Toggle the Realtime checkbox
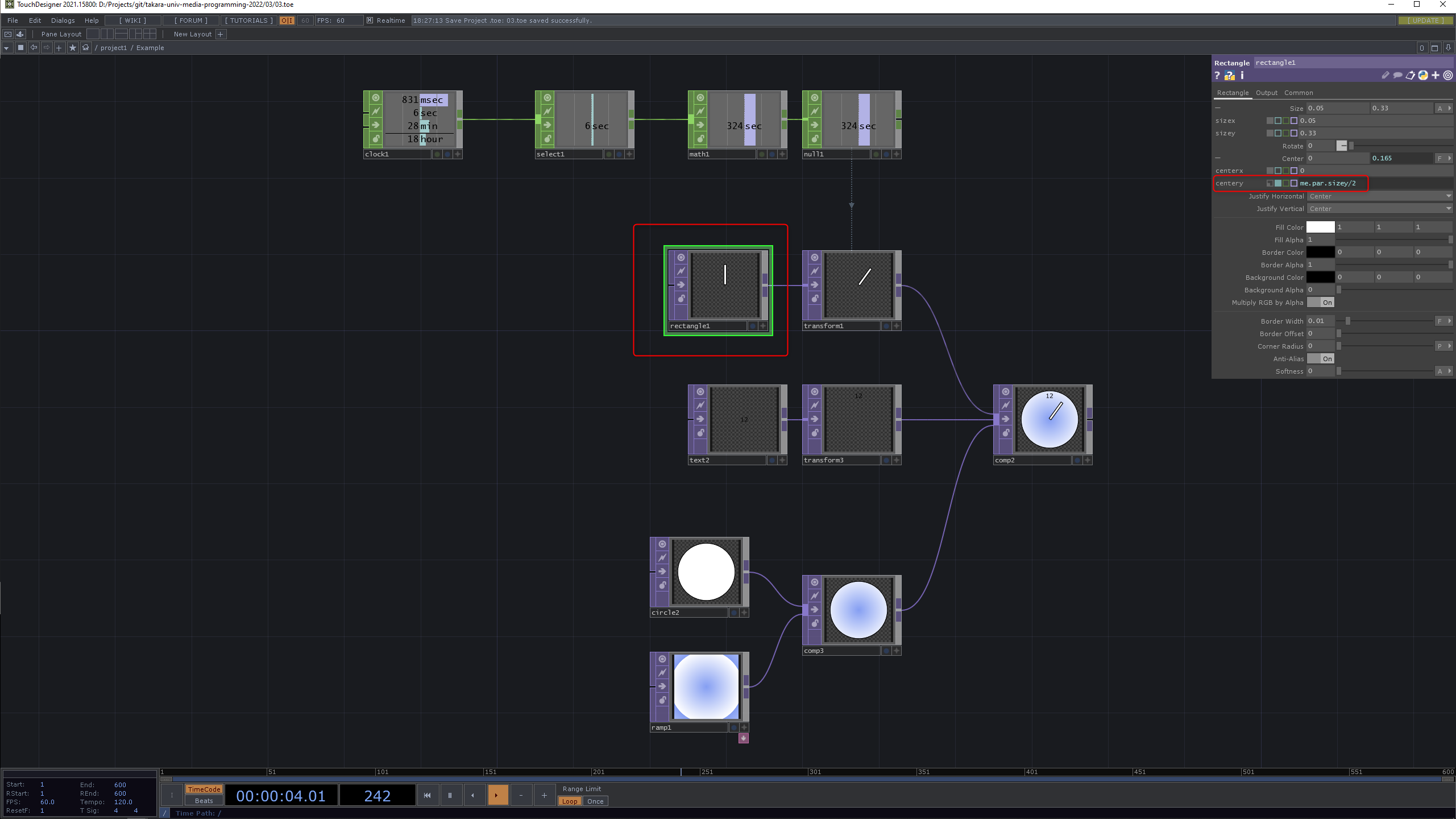 tap(370, 20)
